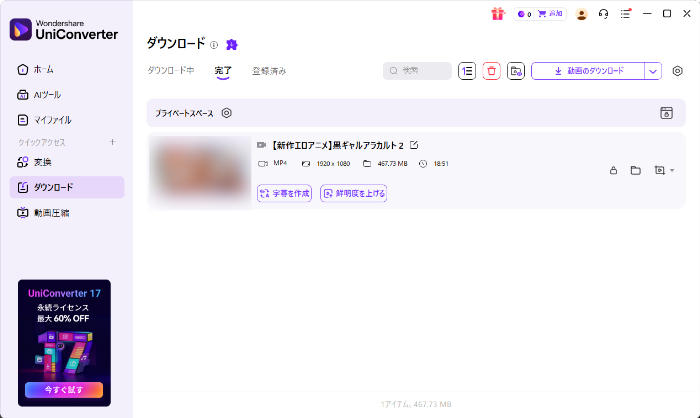Click the video title 黒ギャルアラカルト 2
The height and width of the screenshot is (418, 700).
tap(337, 146)
